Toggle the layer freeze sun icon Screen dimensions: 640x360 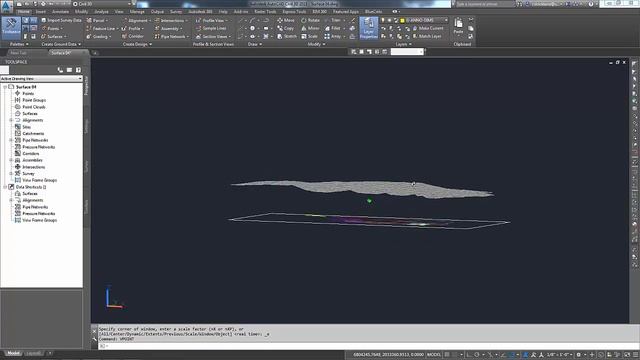pos(389,20)
